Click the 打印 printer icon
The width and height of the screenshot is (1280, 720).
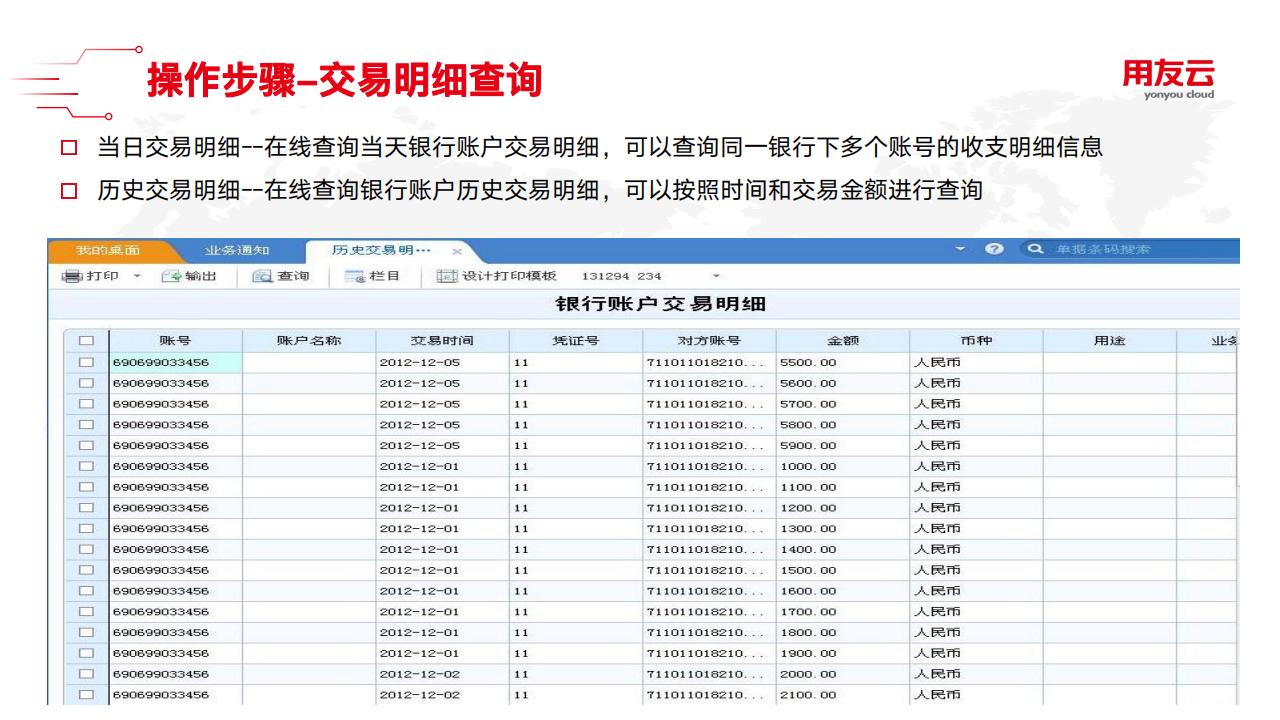pyautogui.click(x=70, y=276)
